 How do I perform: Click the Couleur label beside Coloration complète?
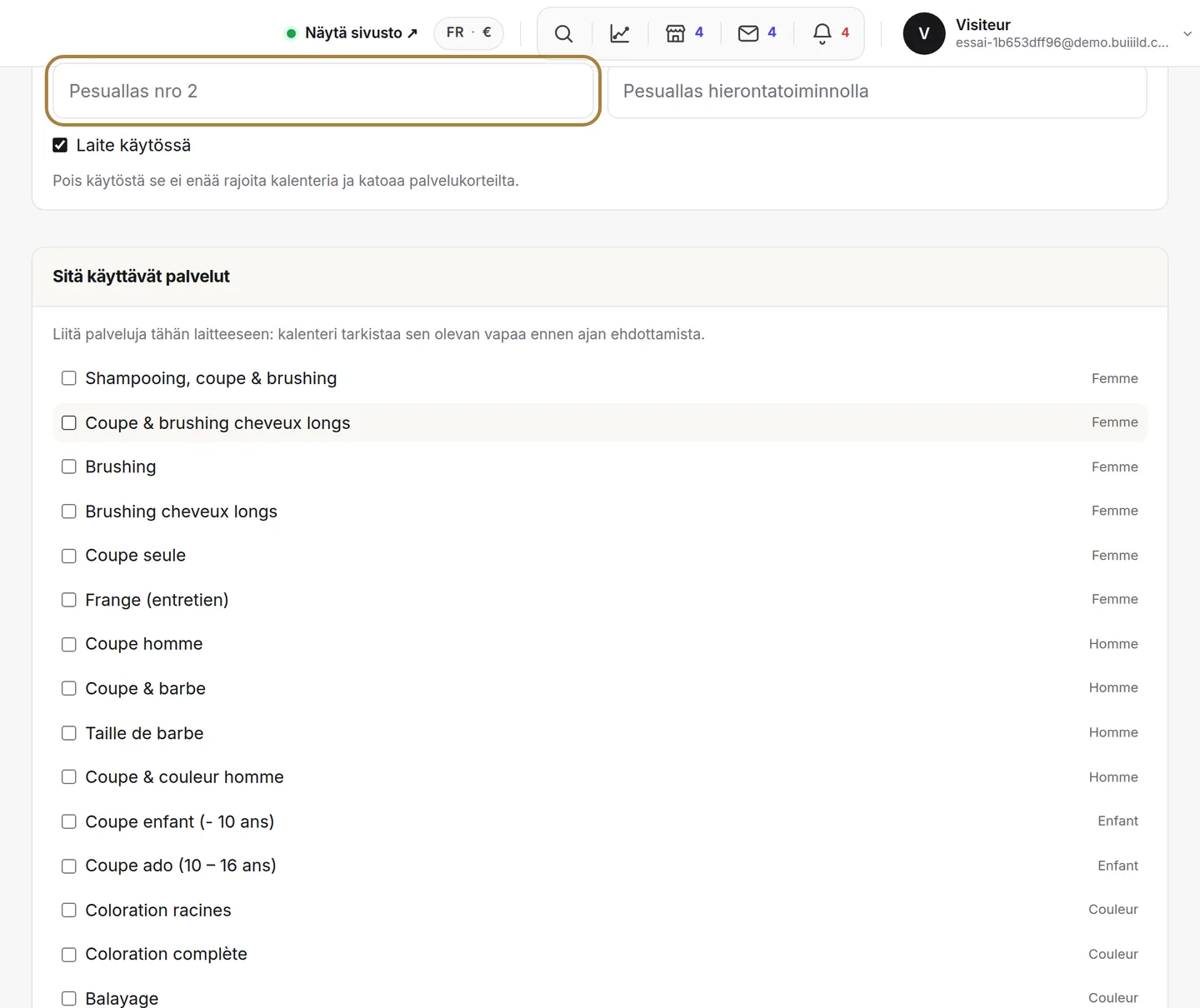click(x=1113, y=955)
